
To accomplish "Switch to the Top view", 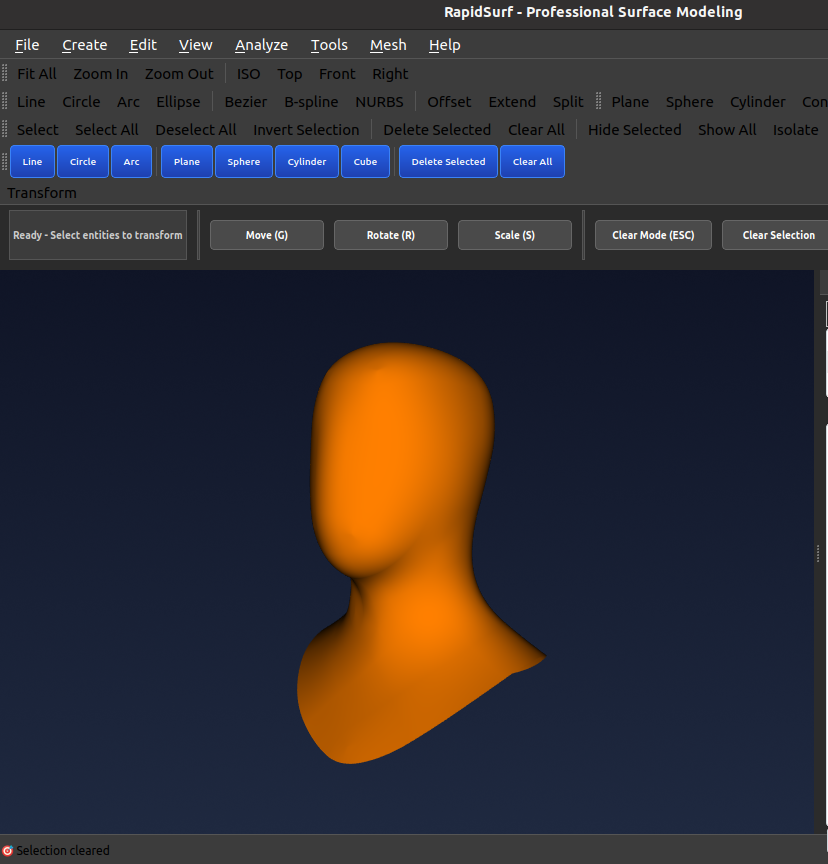I will [290, 73].
